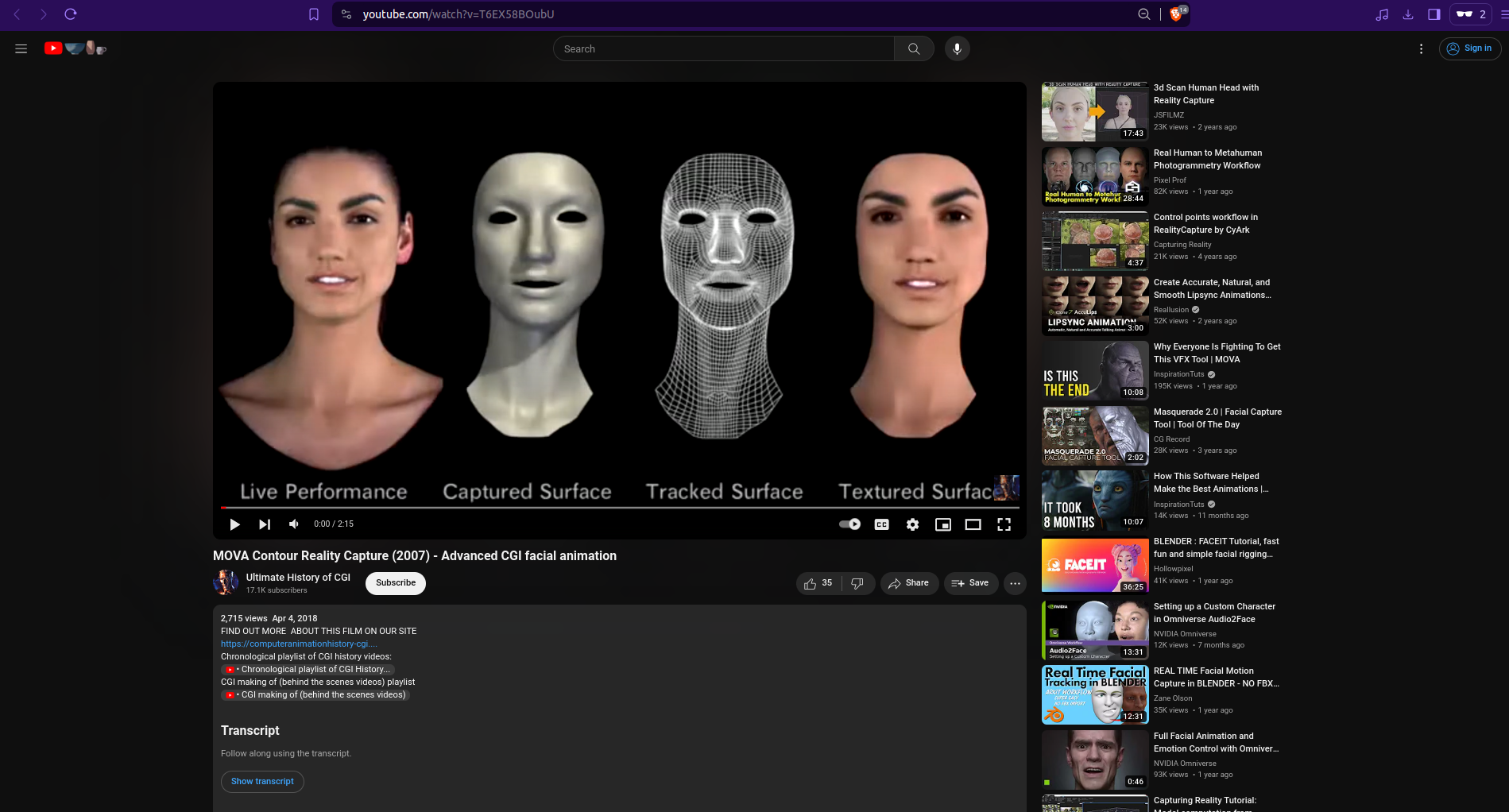
Task: Go forward to the next page
Action: coord(44,14)
